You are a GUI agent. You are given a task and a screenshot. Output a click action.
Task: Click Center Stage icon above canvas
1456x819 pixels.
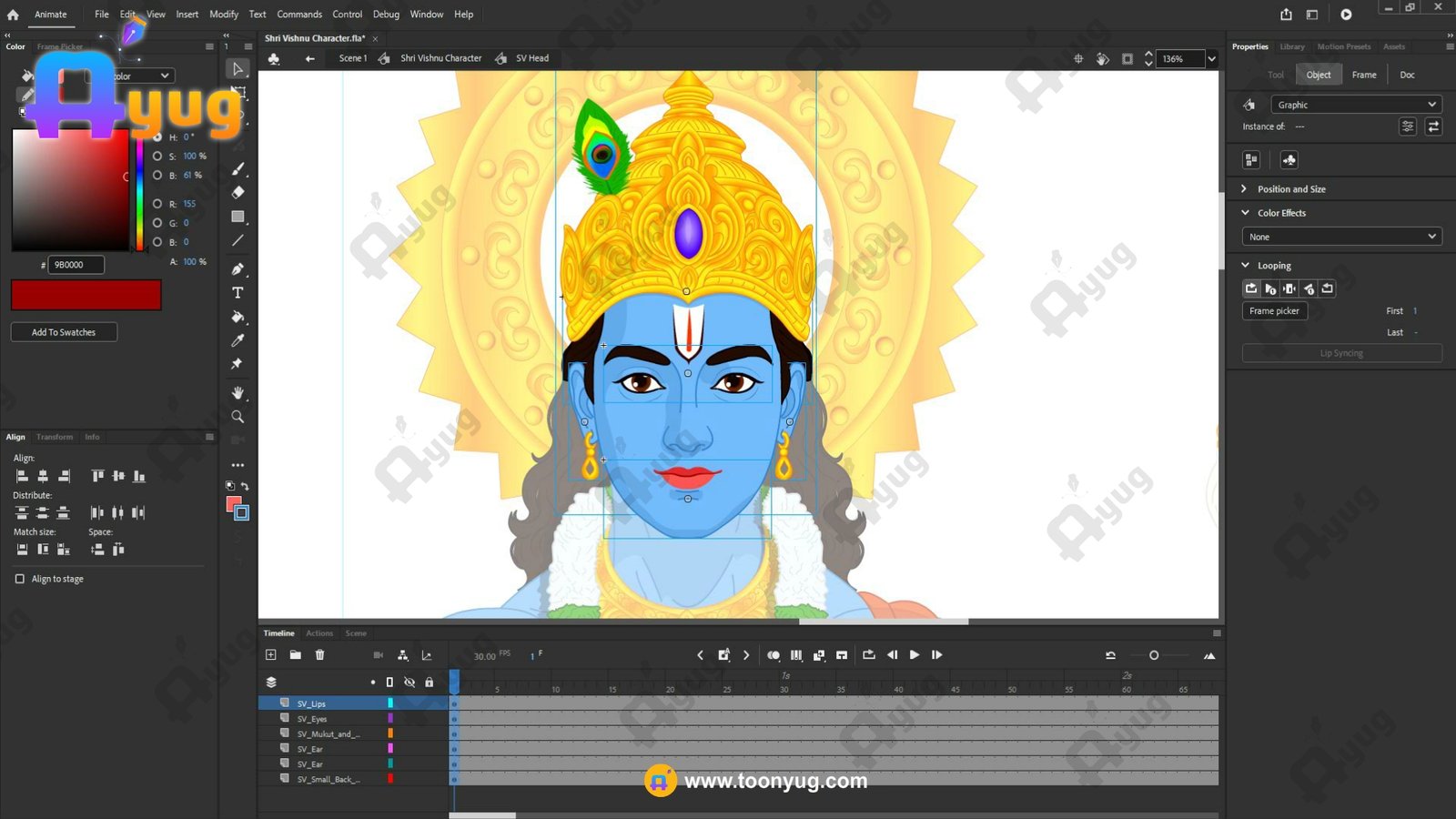click(1078, 58)
